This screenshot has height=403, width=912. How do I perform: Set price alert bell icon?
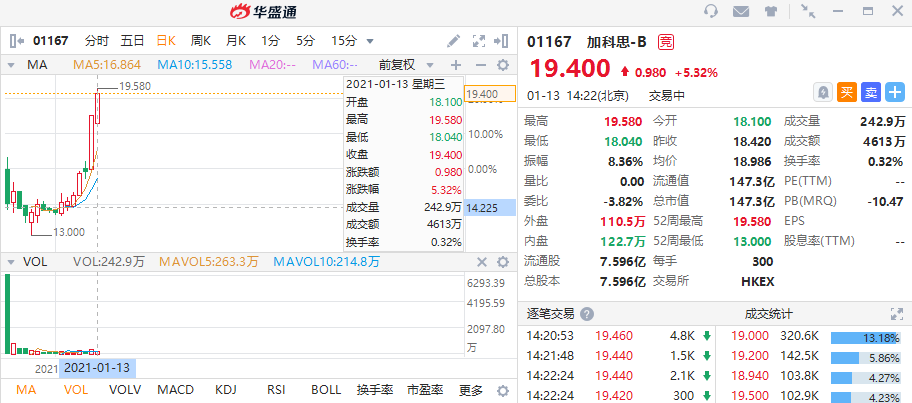824,92
